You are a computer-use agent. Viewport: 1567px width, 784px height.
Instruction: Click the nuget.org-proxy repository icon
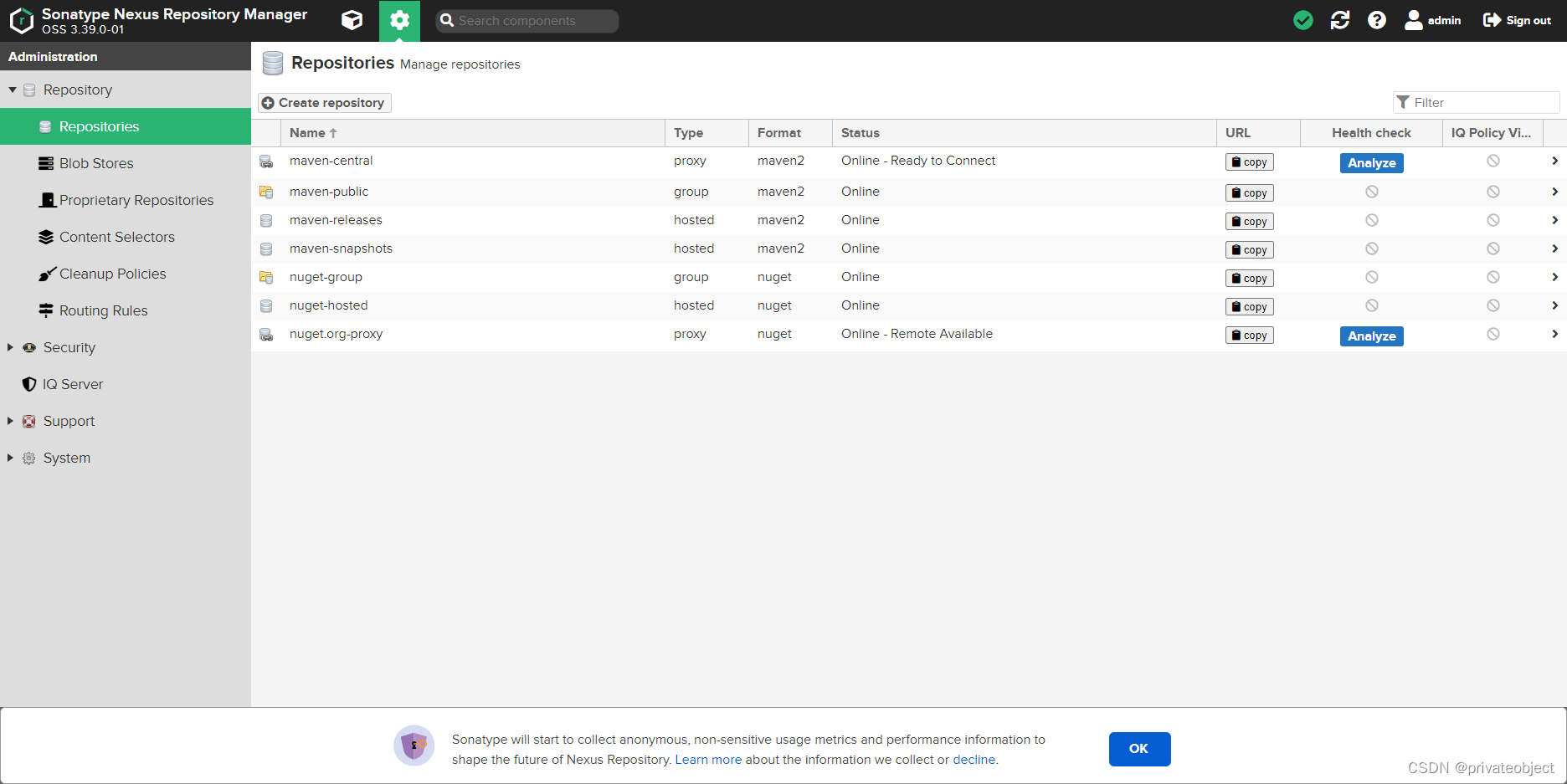click(x=266, y=335)
